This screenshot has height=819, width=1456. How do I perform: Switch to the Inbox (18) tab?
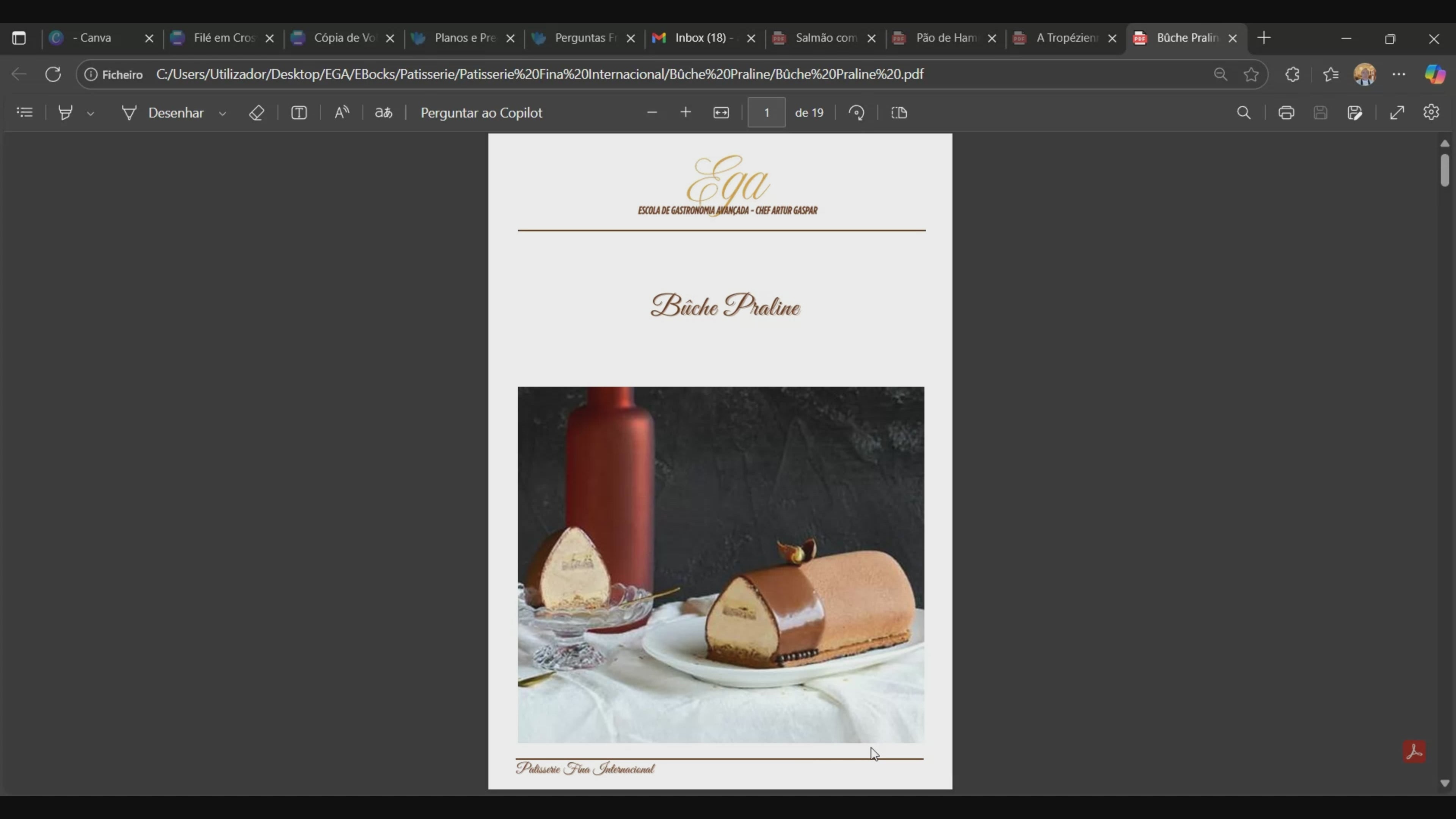pos(701,38)
